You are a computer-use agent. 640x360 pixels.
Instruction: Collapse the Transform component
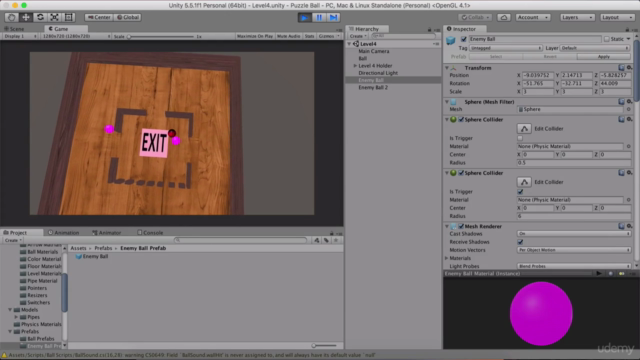447,68
